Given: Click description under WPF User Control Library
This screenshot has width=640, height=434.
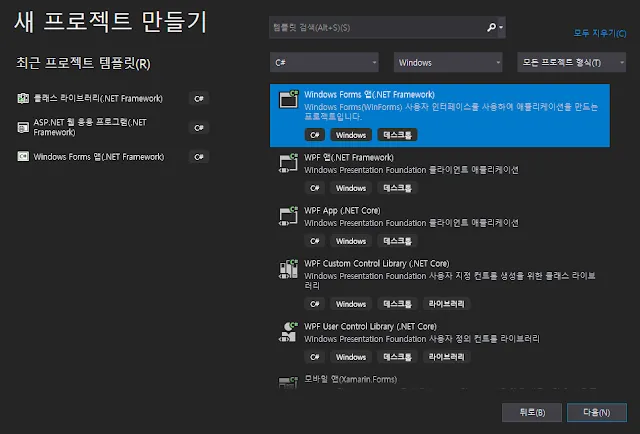Looking at the screenshot, I should click(x=422, y=339).
